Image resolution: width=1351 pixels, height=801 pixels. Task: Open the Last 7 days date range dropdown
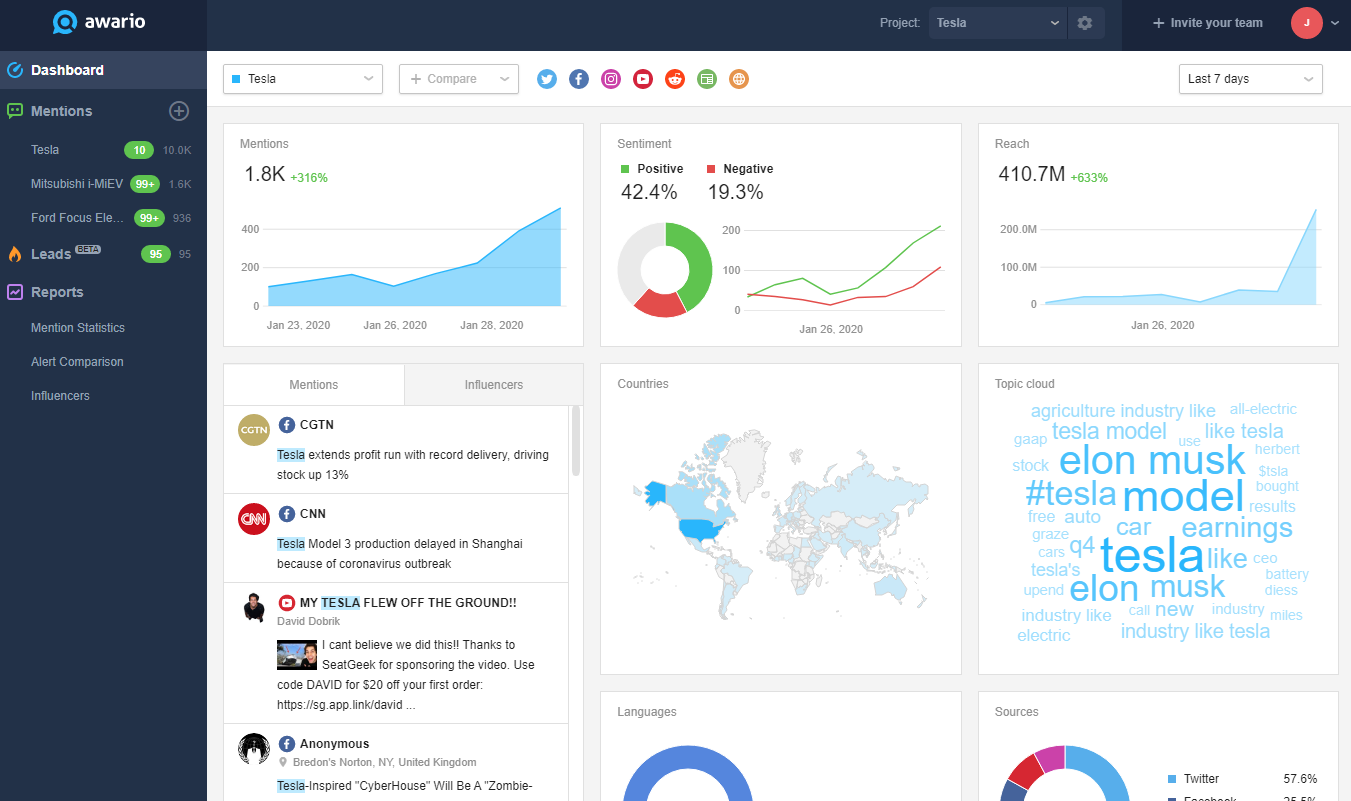(1250, 79)
